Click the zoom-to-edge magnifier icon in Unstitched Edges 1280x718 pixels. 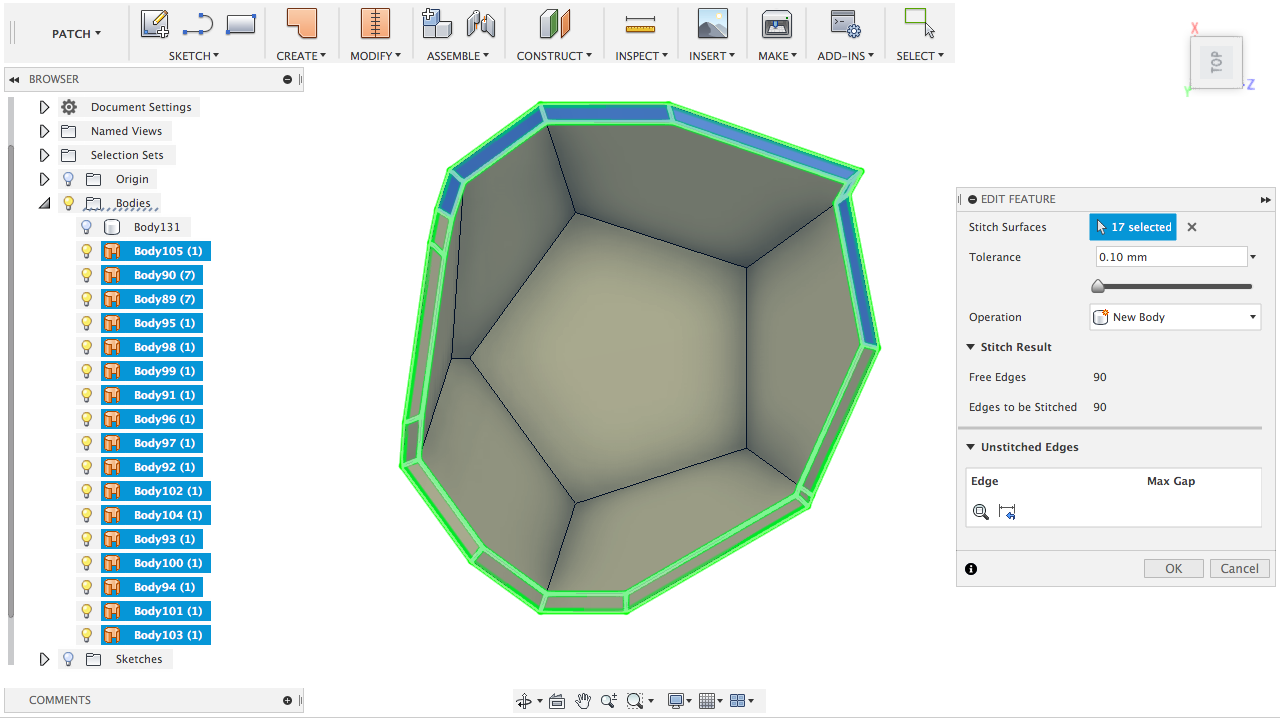click(x=981, y=512)
